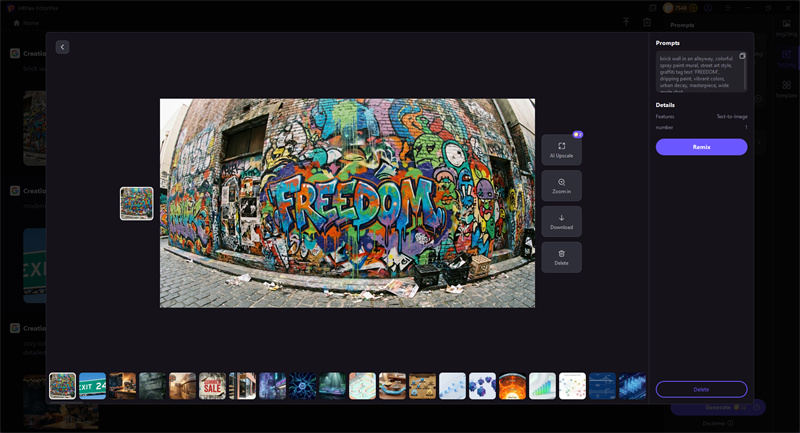
Task: Copy the prompt text with the copy icon
Action: 742,56
